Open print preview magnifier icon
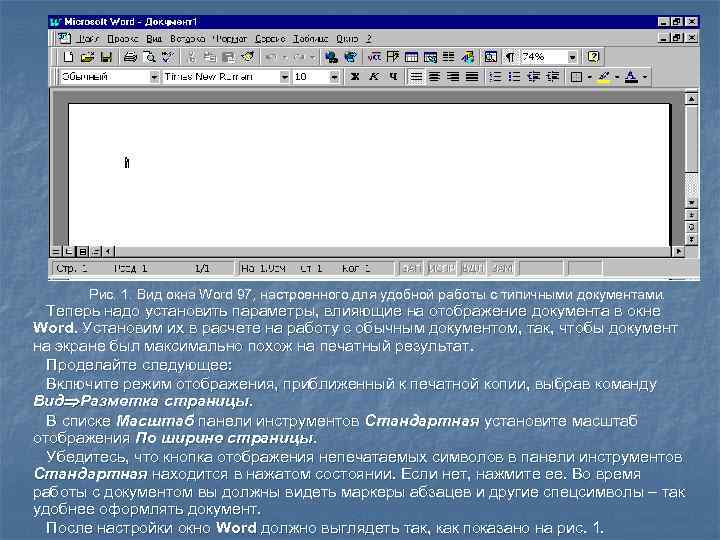The width and height of the screenshot is (720, 540). click(x=149, y=57)
